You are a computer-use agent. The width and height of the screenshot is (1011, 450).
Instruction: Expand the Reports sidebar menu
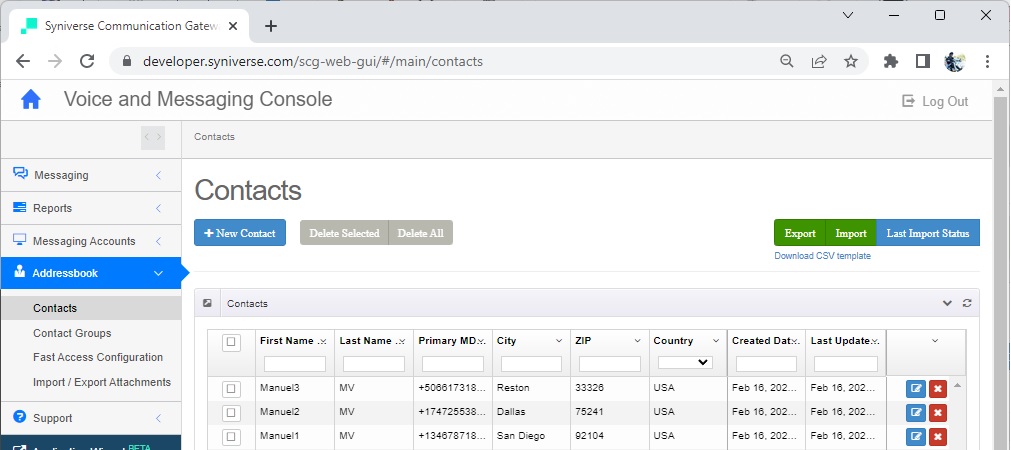[91, 208]
